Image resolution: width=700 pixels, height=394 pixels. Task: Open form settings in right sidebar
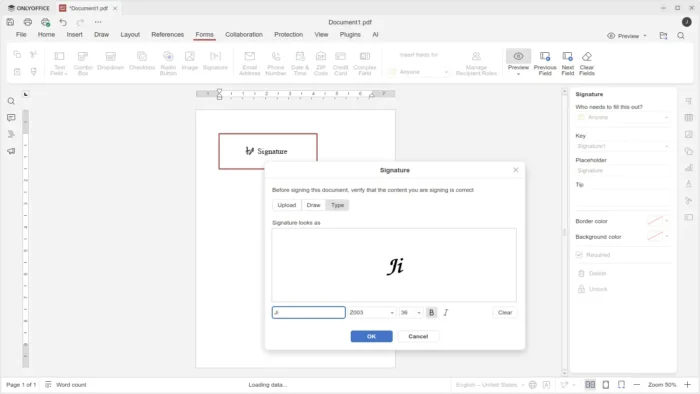[689, 217]
